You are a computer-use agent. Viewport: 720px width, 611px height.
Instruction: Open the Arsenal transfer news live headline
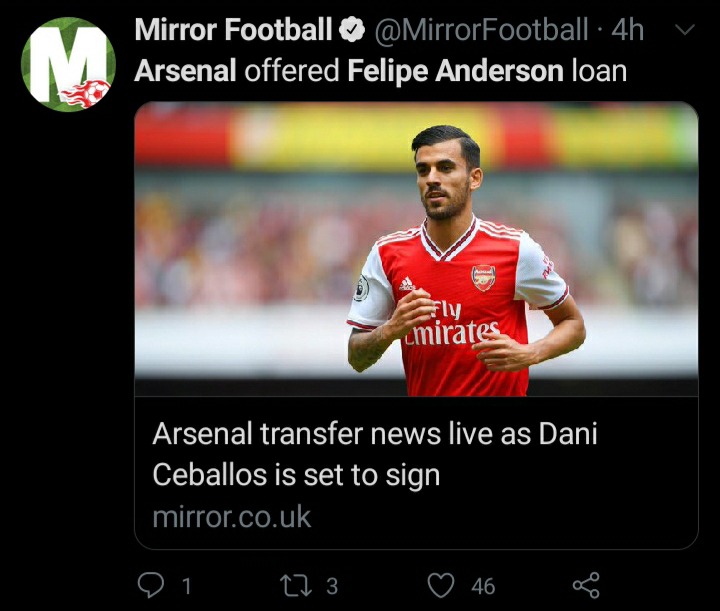[x=375, y=454]
